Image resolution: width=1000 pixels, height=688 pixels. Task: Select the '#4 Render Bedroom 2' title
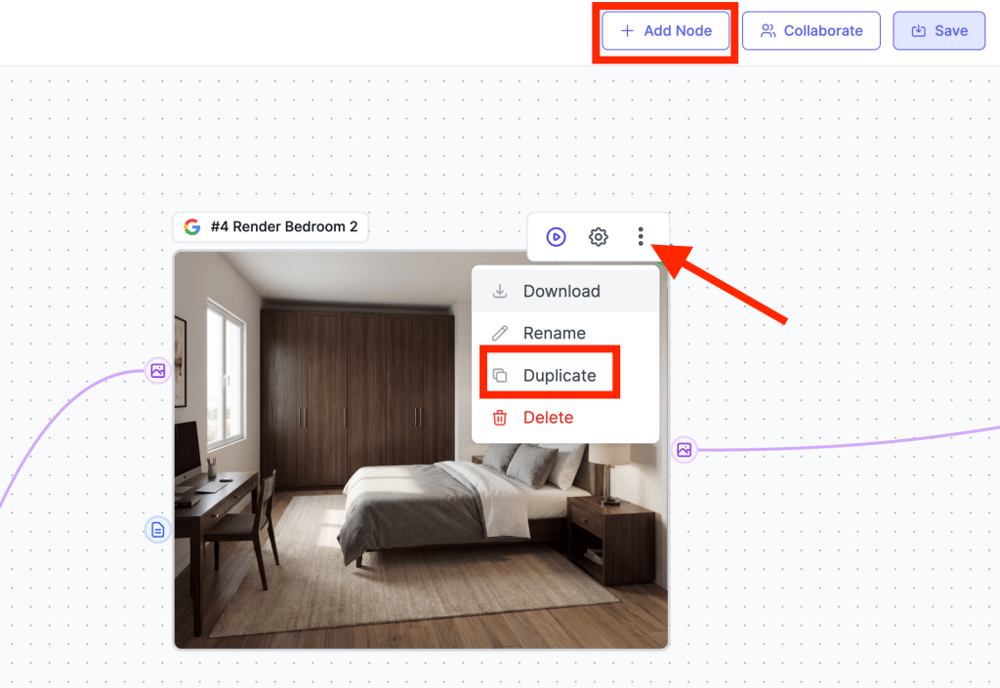[x=284, y=227]
